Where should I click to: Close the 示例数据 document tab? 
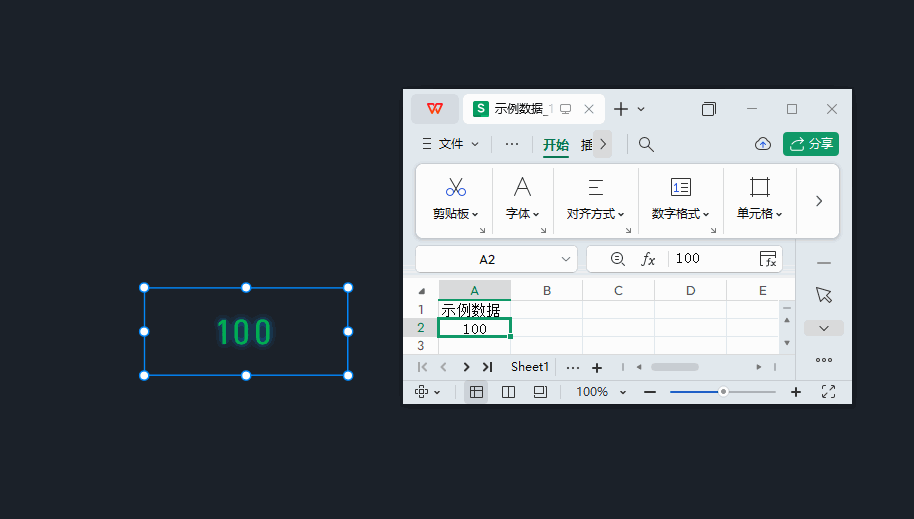tap(589, 109)
